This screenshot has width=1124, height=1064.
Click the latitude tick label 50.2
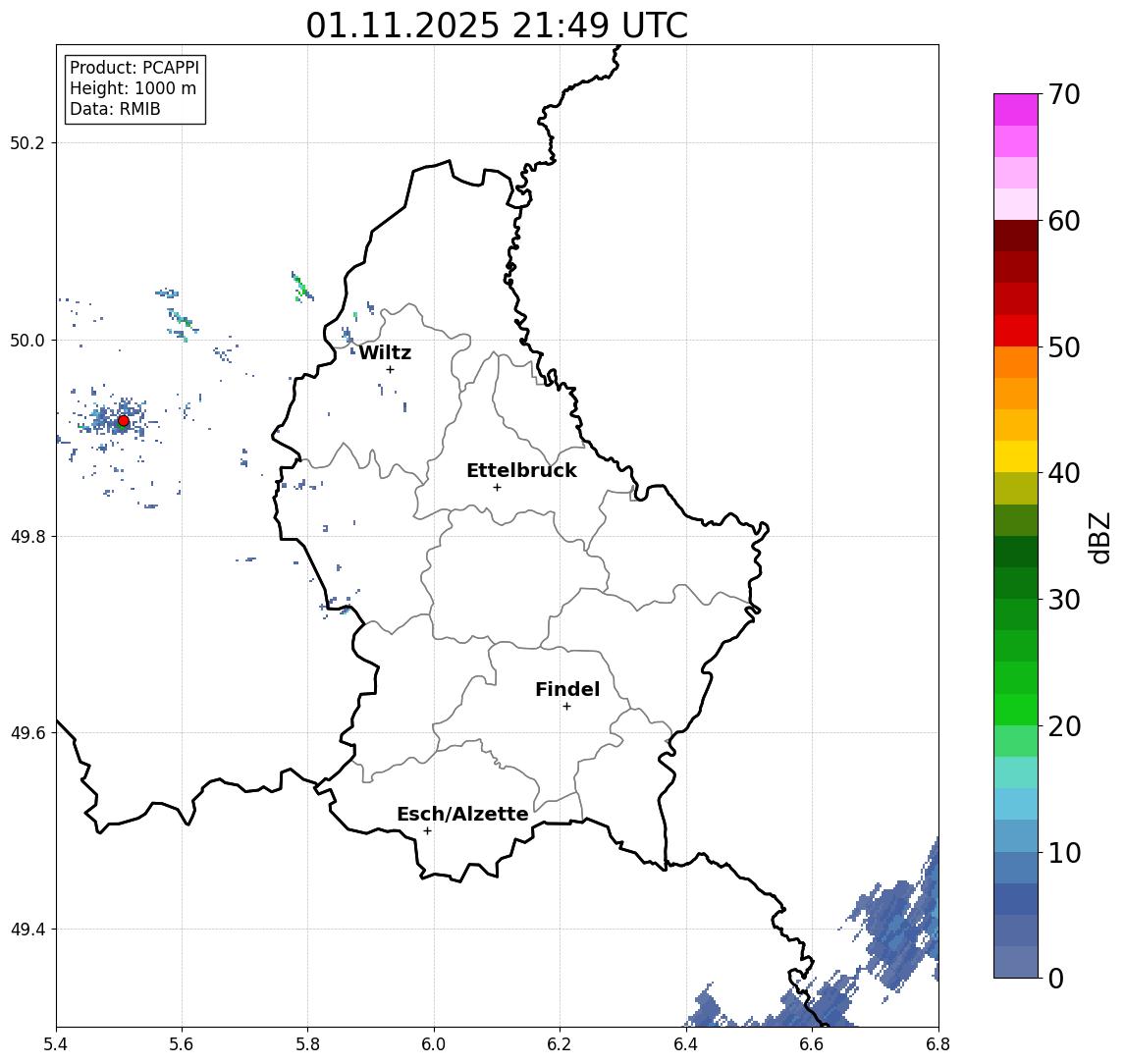pyautogui.click(x=27, y=142)
